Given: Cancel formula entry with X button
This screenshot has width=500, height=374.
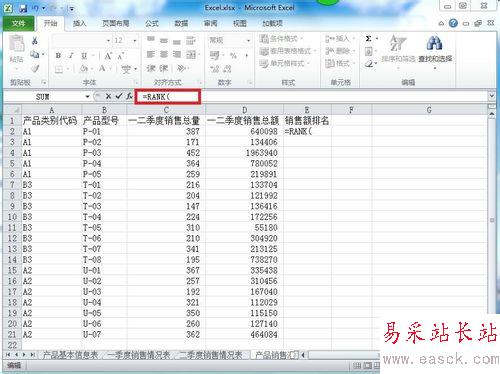Looking at the screenshot, I should pos(108,97).
